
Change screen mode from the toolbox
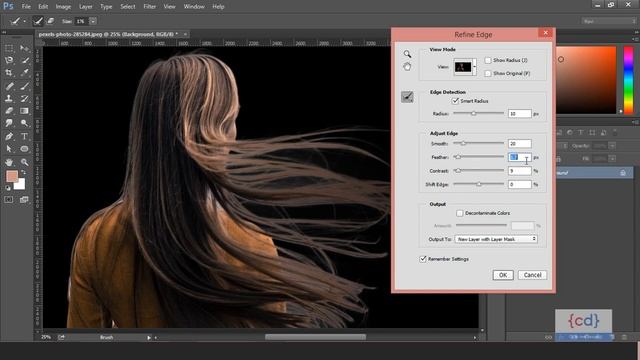pos(24,200)
